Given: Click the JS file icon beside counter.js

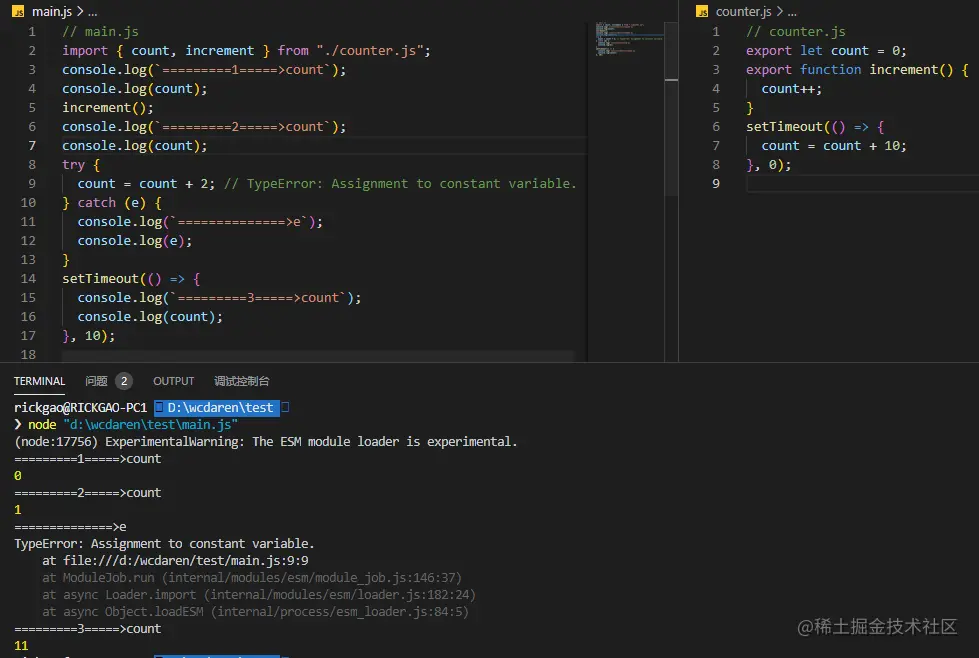Looking at the screenshot, I should 702,11.
